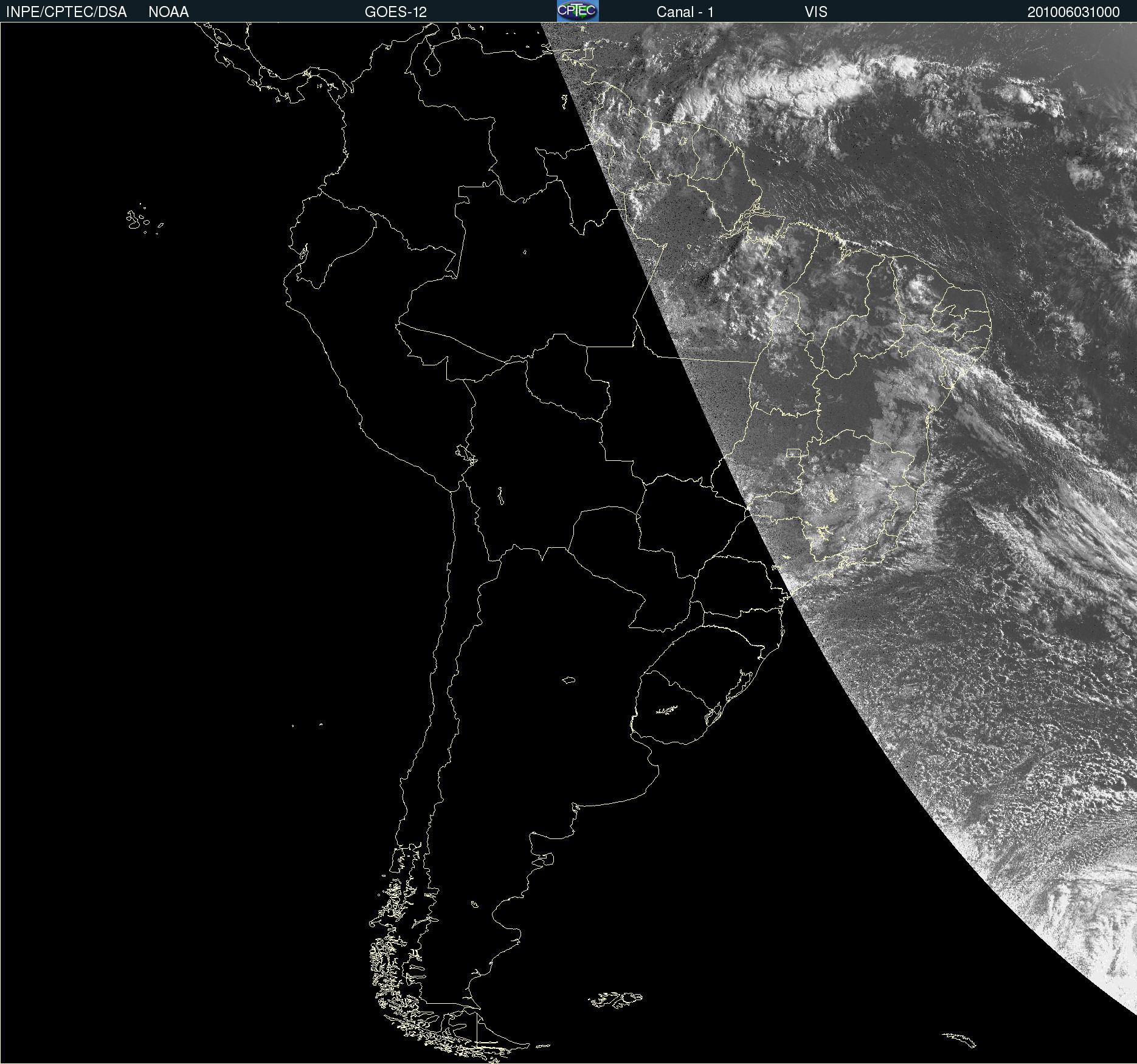Click the GOES-12 satellite label
1137x1064 pixels.
point(396,12)
